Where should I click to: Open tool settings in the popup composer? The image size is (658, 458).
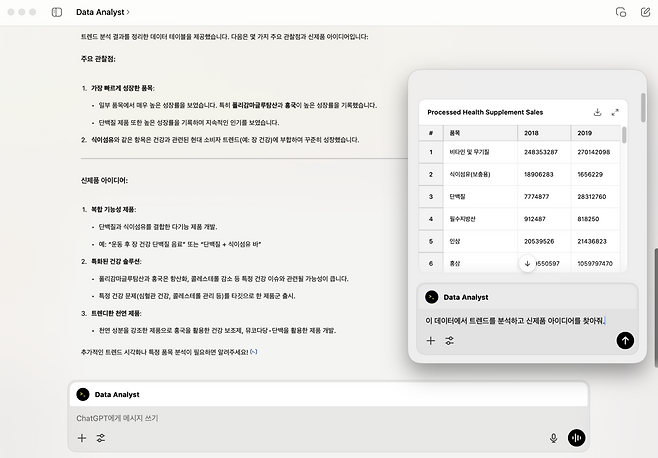click(450, 341)
